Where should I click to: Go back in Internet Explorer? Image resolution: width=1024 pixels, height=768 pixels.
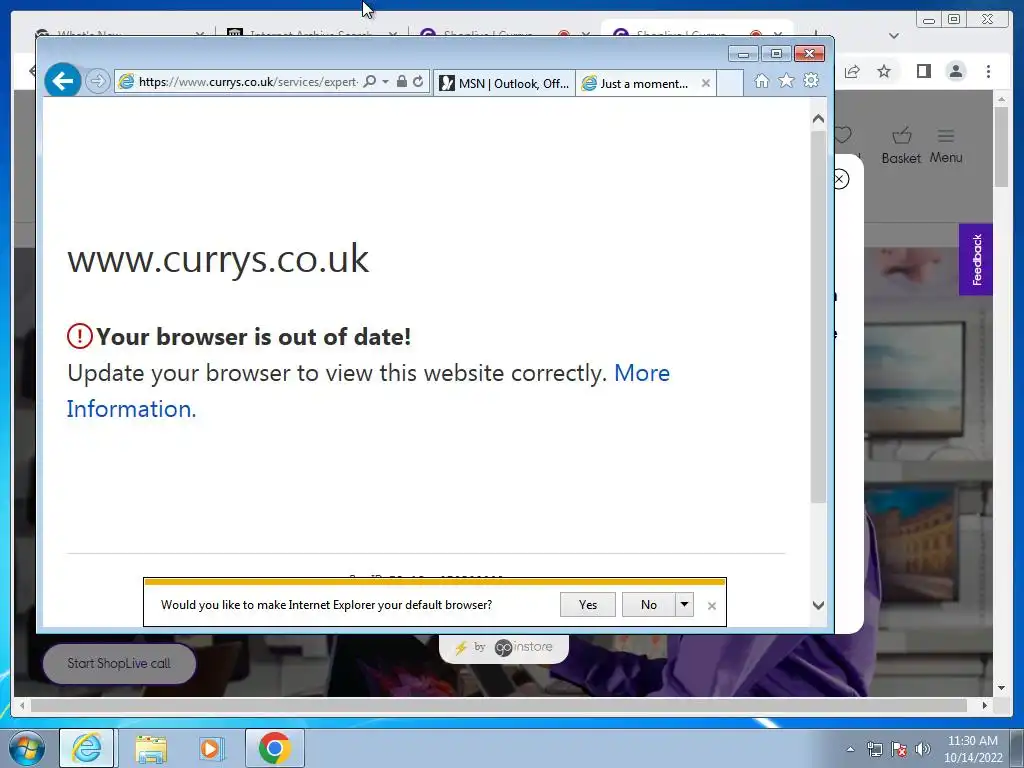click(x=63, y=81)
